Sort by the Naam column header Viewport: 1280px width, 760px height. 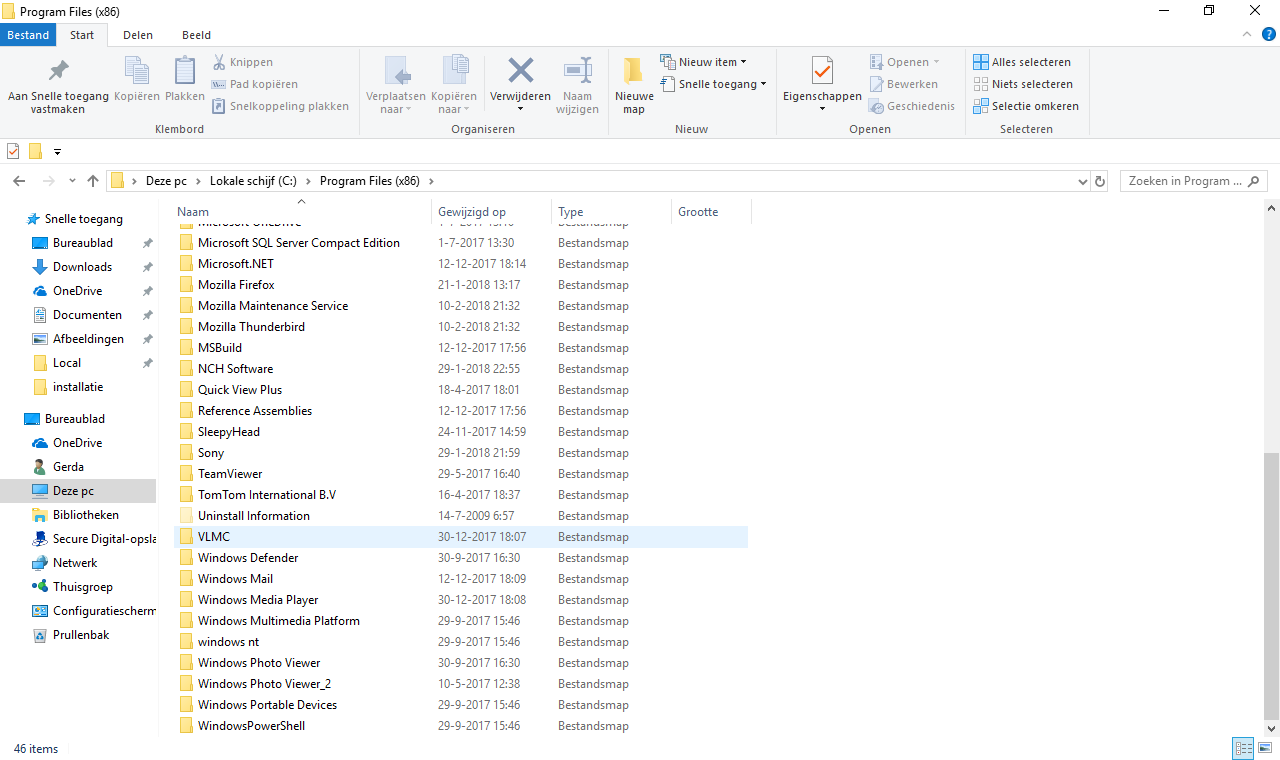tap(303, 212)
